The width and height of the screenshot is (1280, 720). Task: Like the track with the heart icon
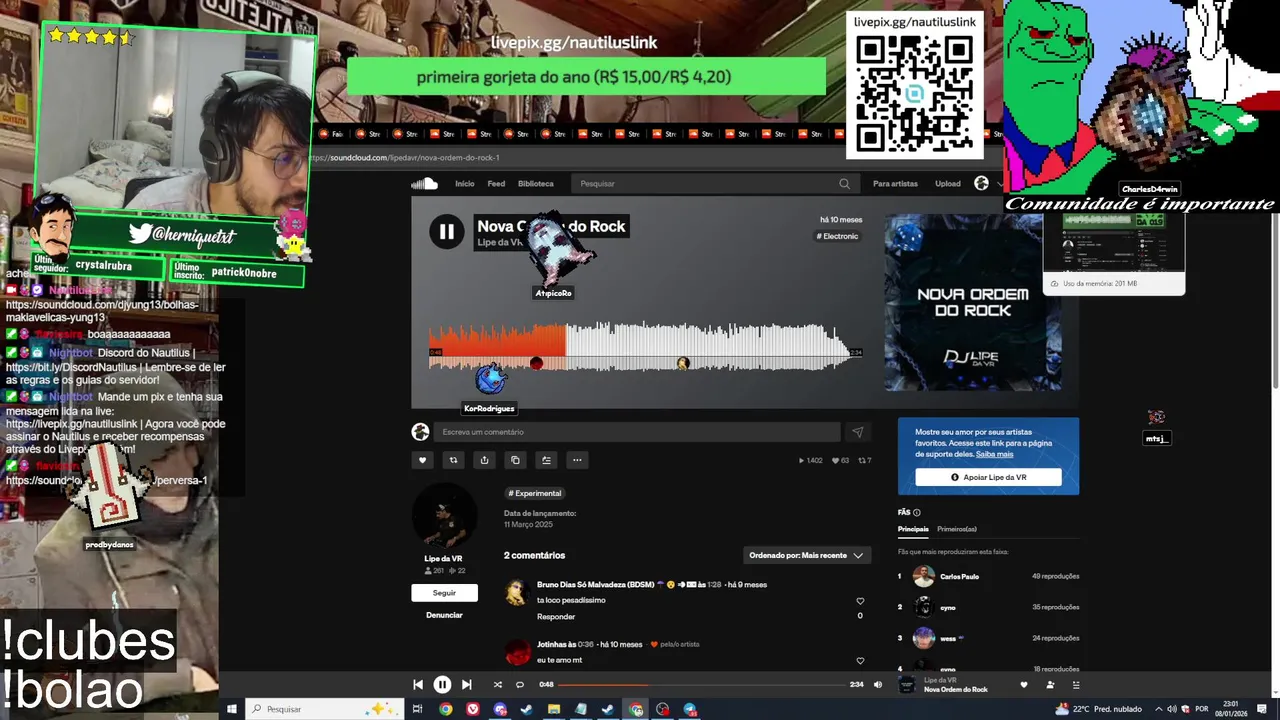tap(422, 460)
